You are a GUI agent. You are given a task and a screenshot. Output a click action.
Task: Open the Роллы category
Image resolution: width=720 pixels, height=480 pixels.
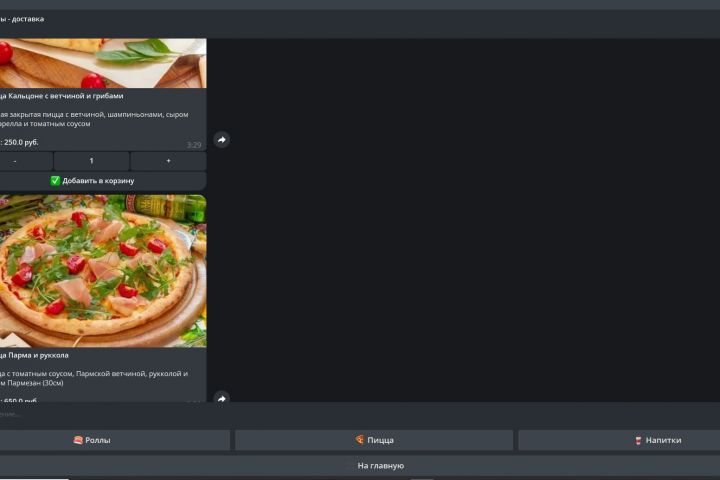tap(114, 440)
